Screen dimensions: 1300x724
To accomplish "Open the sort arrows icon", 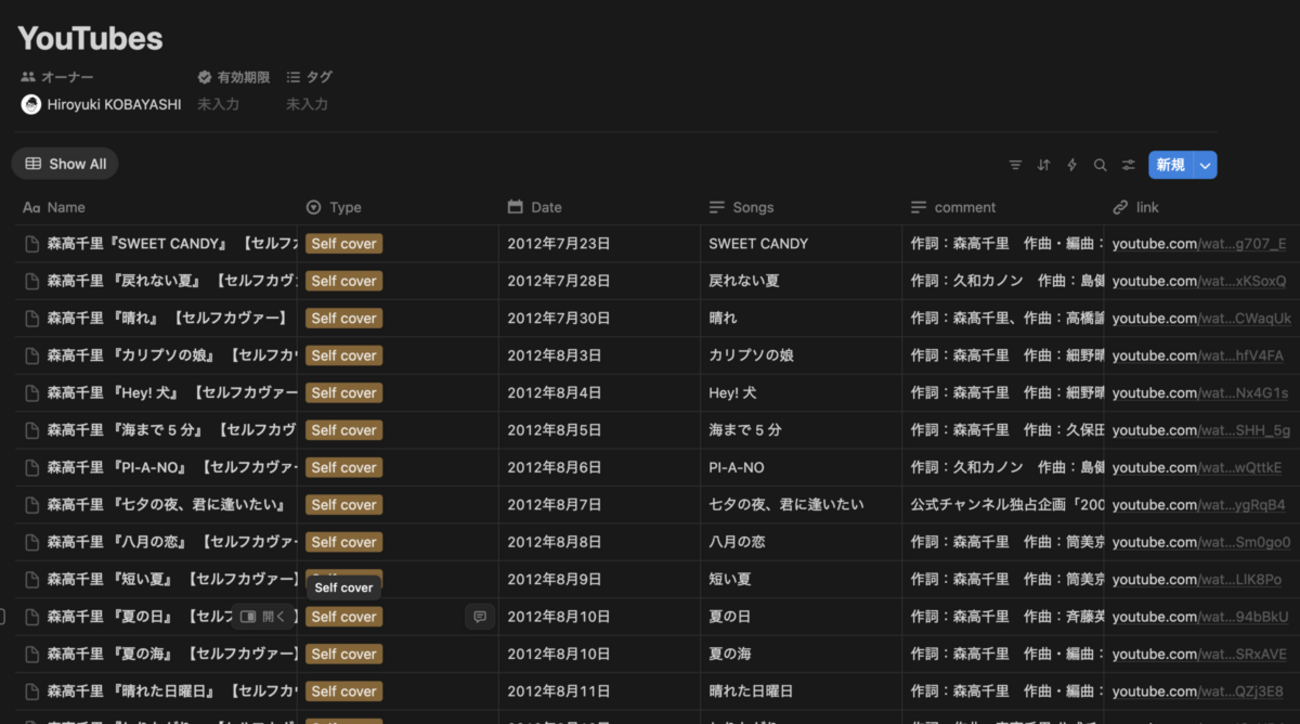I will 1043,165.
